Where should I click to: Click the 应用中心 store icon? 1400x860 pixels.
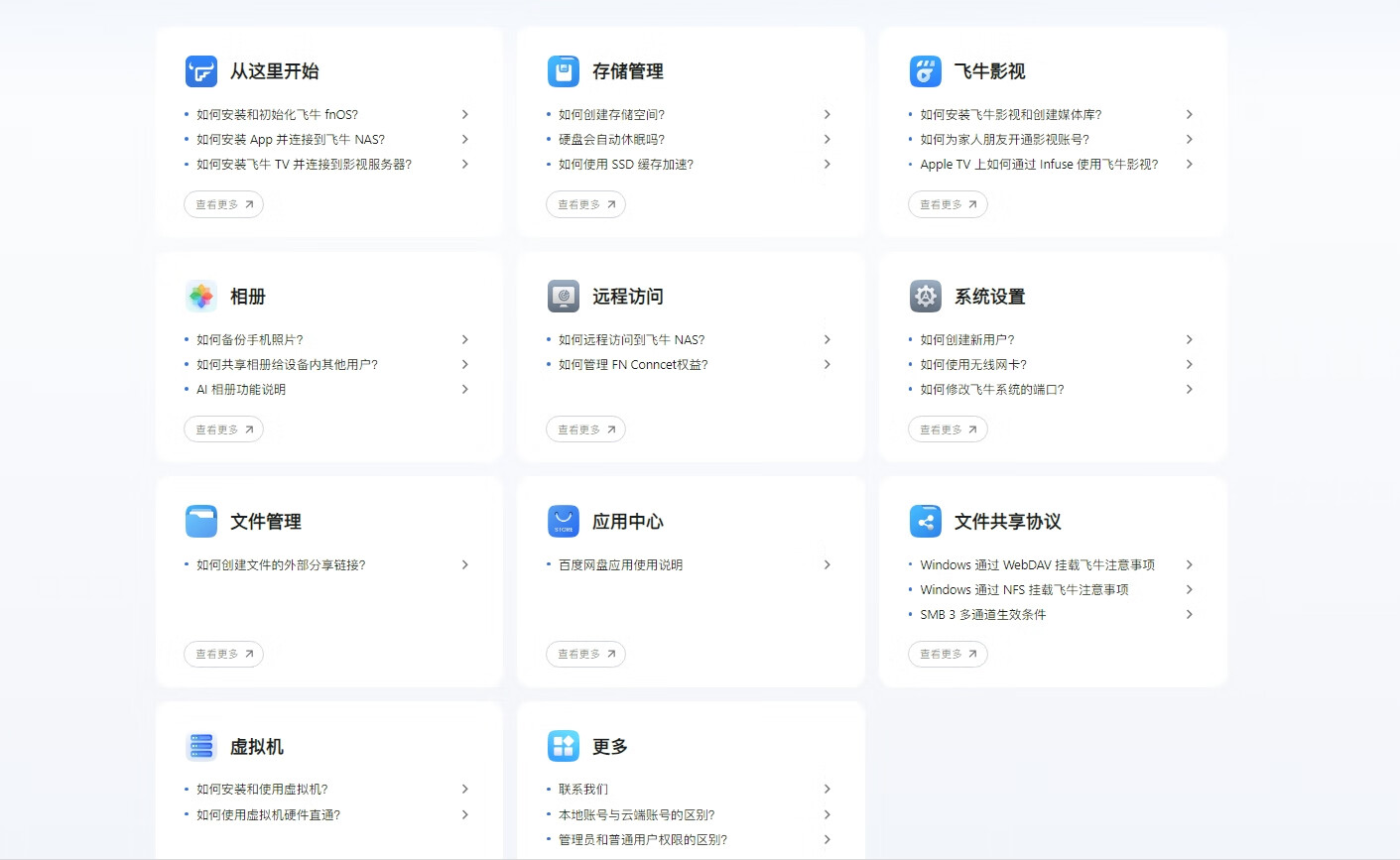tap(564, 522)
